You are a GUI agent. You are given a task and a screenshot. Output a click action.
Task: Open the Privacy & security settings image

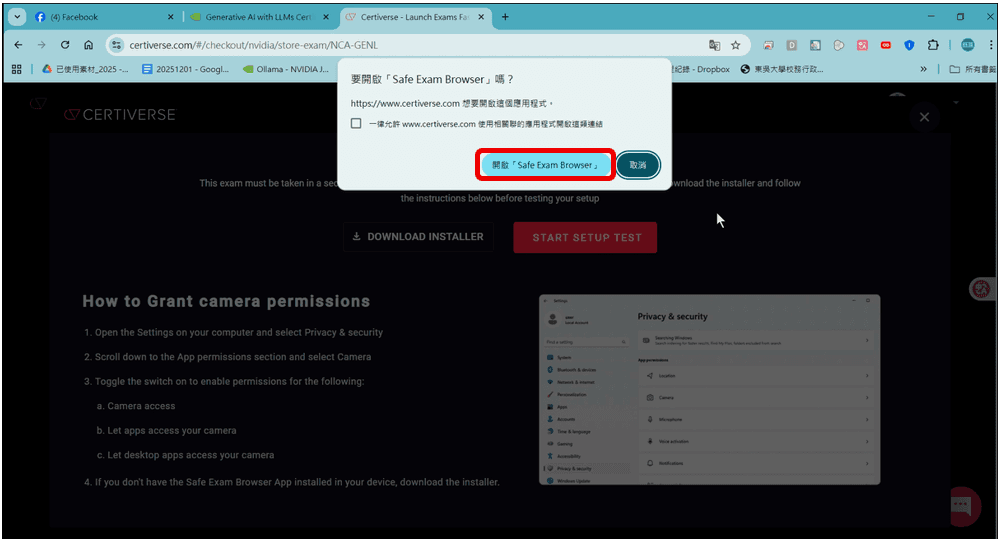(709, 389)
